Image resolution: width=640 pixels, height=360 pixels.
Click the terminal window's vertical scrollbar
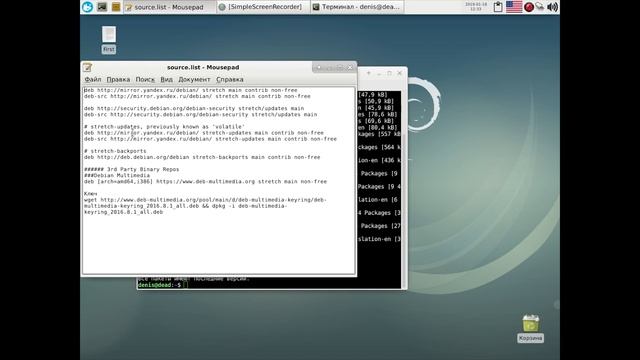tap(404, 189)
